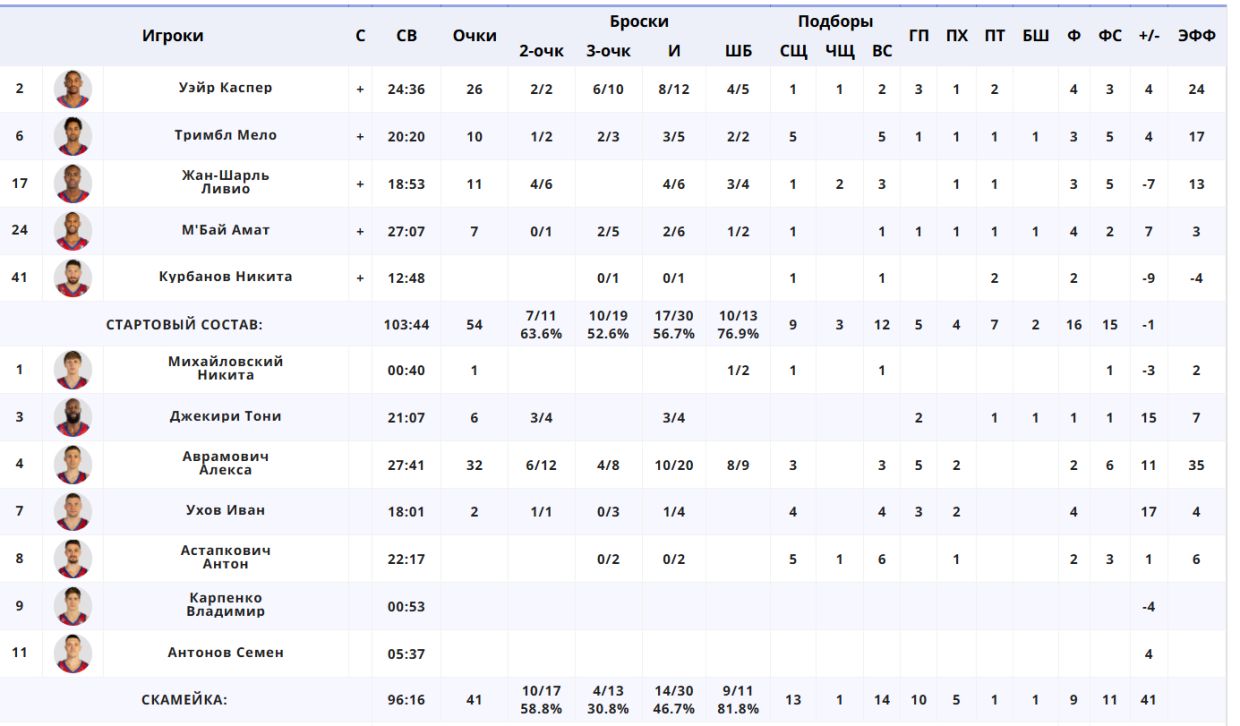The width and height of the screenshot is (1240, 726).
Task: Click Джекири Тони's avatar
Action: click(x=72, y=417)
